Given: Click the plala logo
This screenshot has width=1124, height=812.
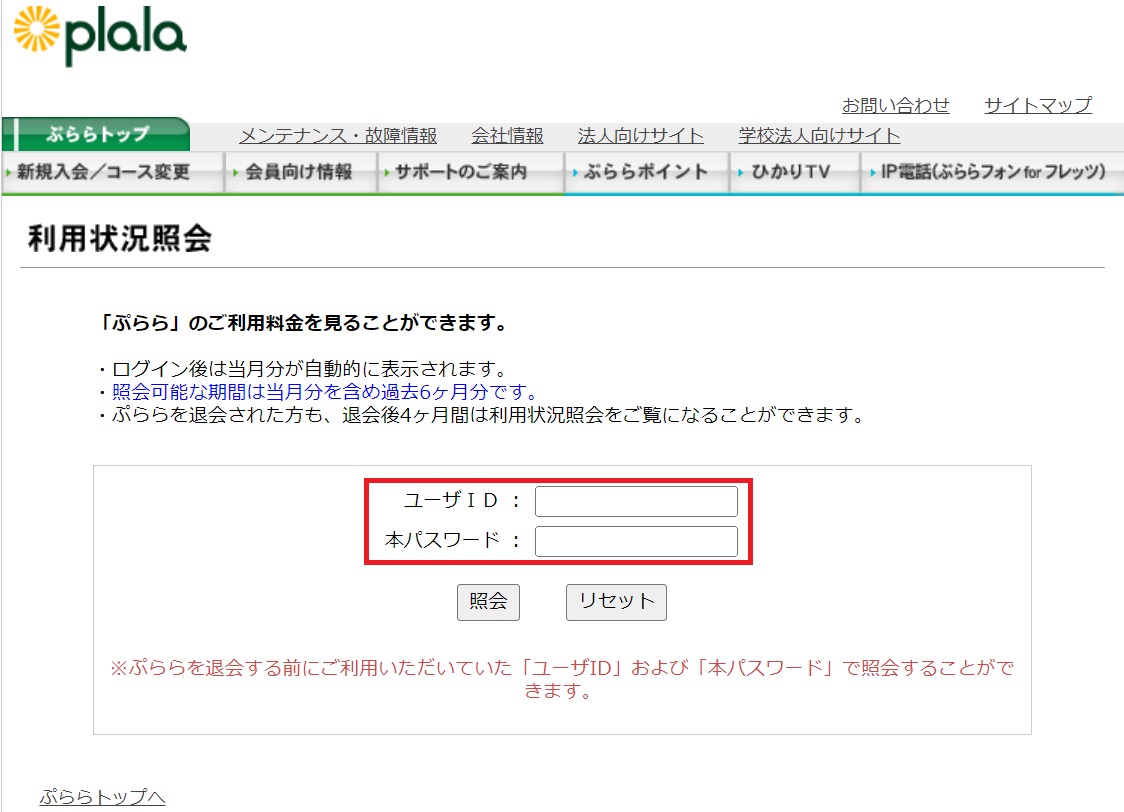Looking at the screenshot, I should [x=100, y=35].
